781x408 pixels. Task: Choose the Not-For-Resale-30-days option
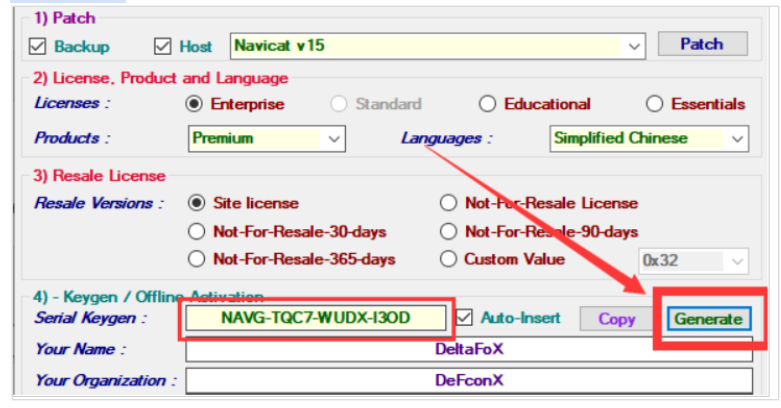197,231
